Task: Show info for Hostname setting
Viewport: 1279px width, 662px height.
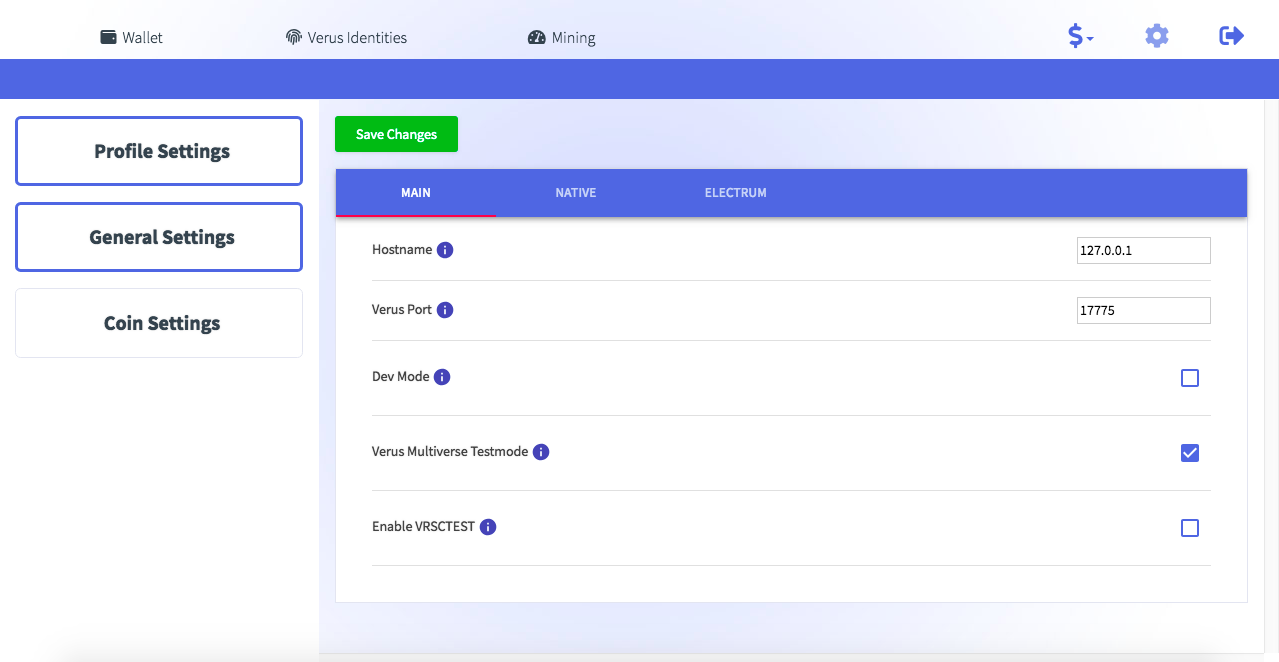Action: [445, 250]
